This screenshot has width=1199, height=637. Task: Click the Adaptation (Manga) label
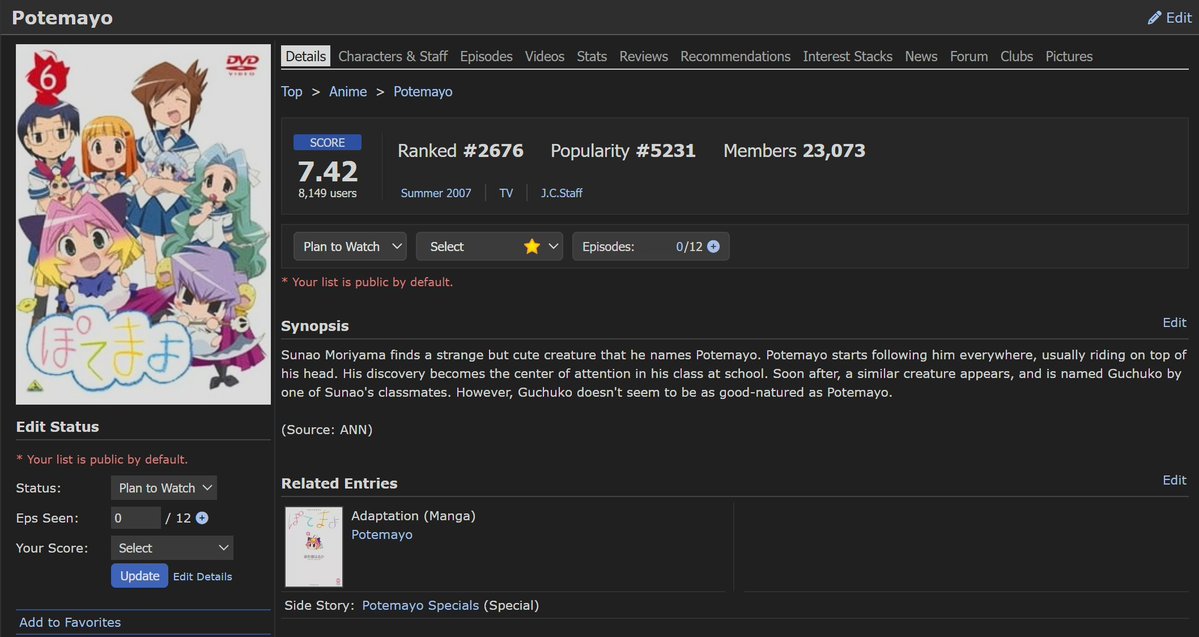click(414, 516)
